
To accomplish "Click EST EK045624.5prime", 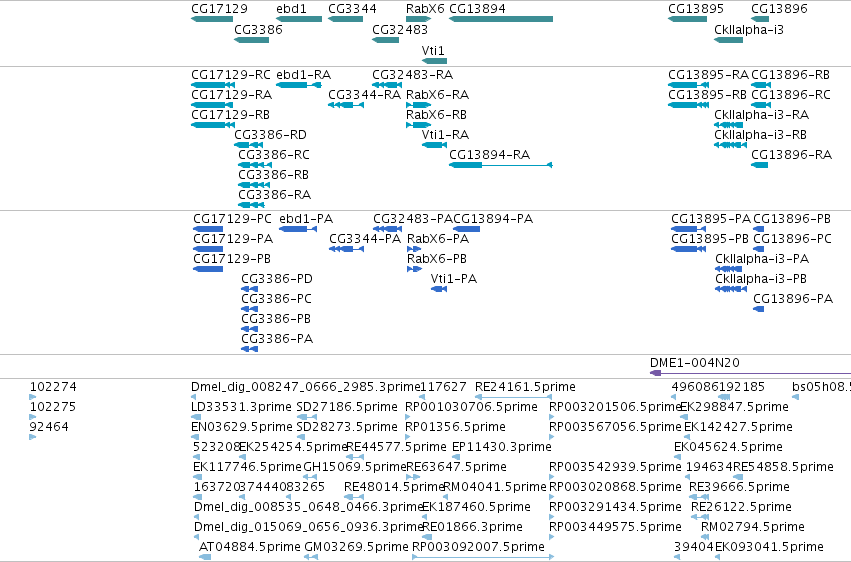I will (677, 457).
